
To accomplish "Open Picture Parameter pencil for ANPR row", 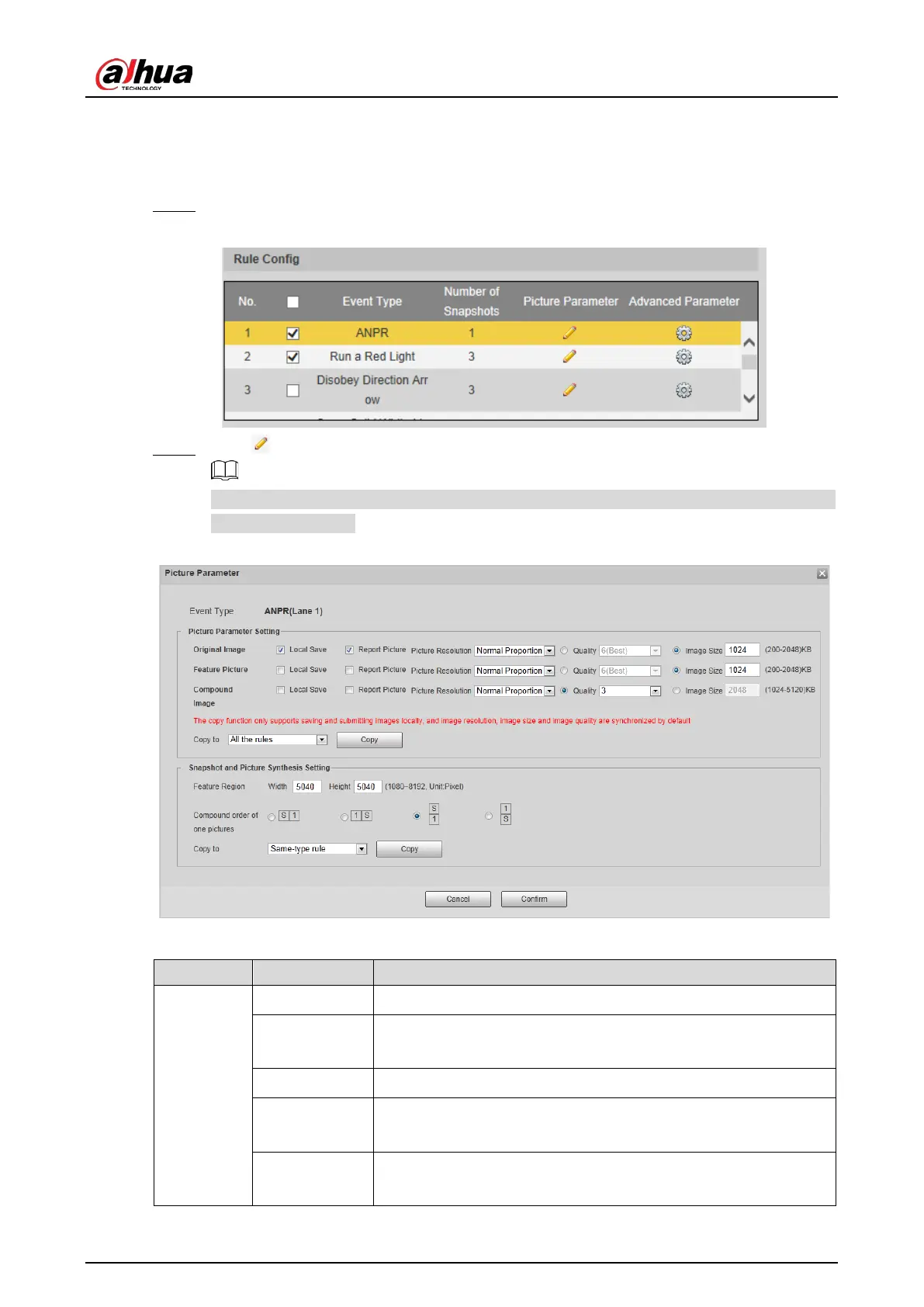I will 569,333.
